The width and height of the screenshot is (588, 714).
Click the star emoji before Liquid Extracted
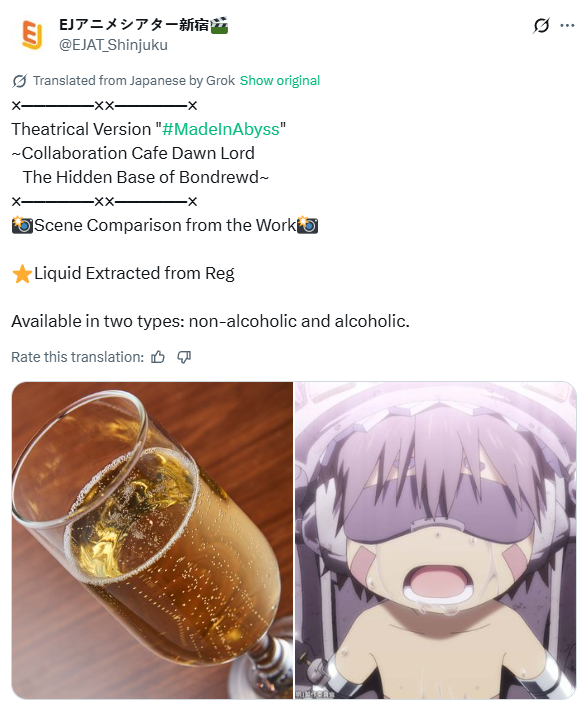(x=22, y=274)
